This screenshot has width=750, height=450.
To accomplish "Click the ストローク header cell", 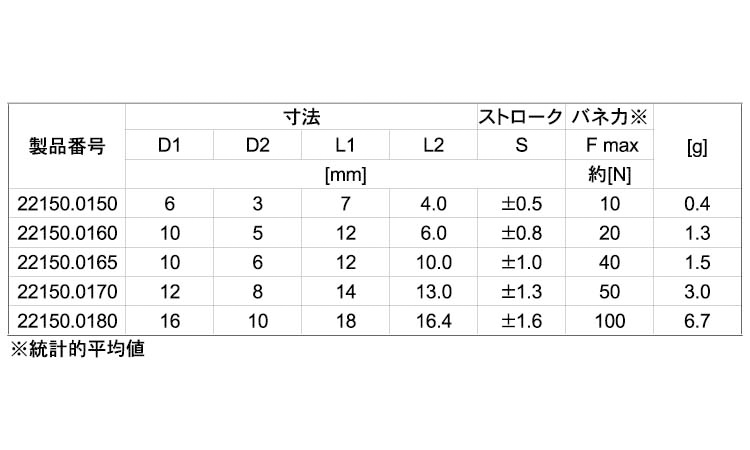I will click(521, 117).
